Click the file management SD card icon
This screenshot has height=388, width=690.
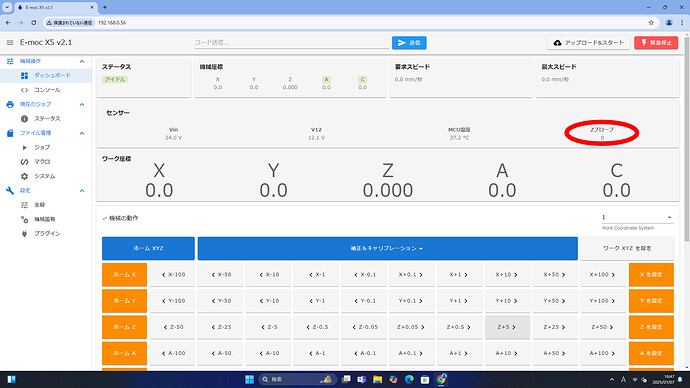click(10, 133)
